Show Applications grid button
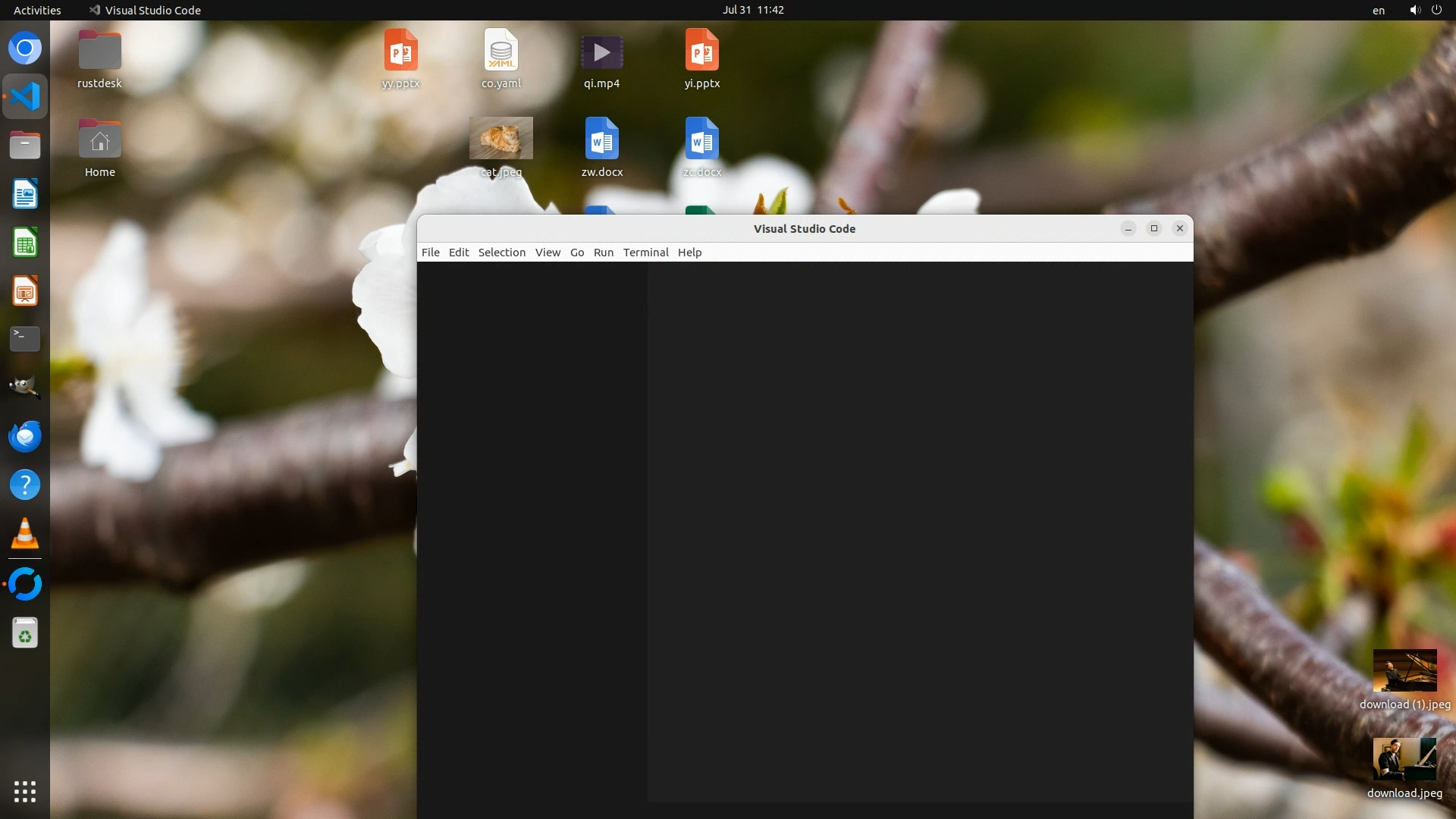 [x=25, y=791]
